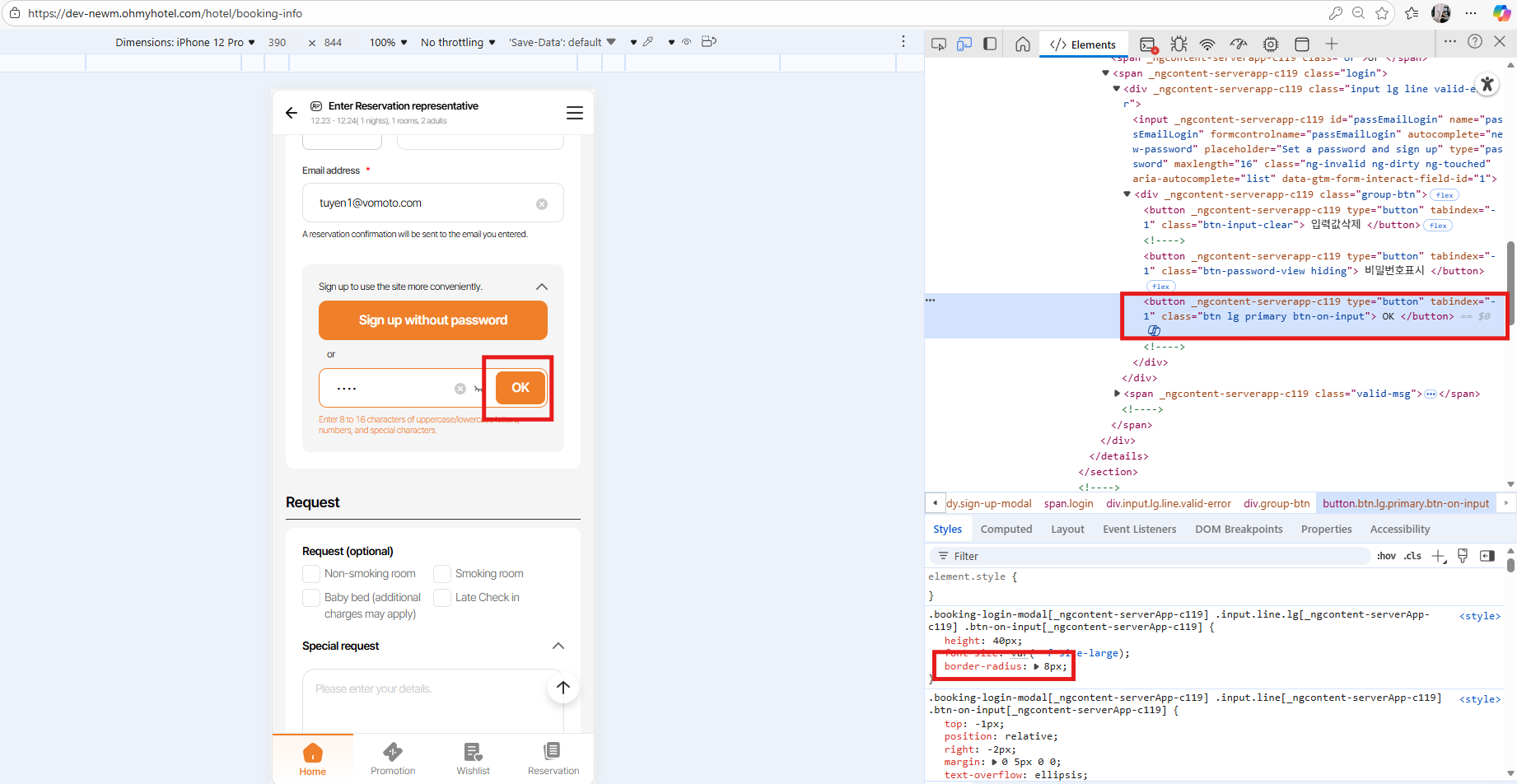This screenshot has width=1517, height=784.
Task: Open the Performance tool gauge icon
Action: click(1239, 44)
